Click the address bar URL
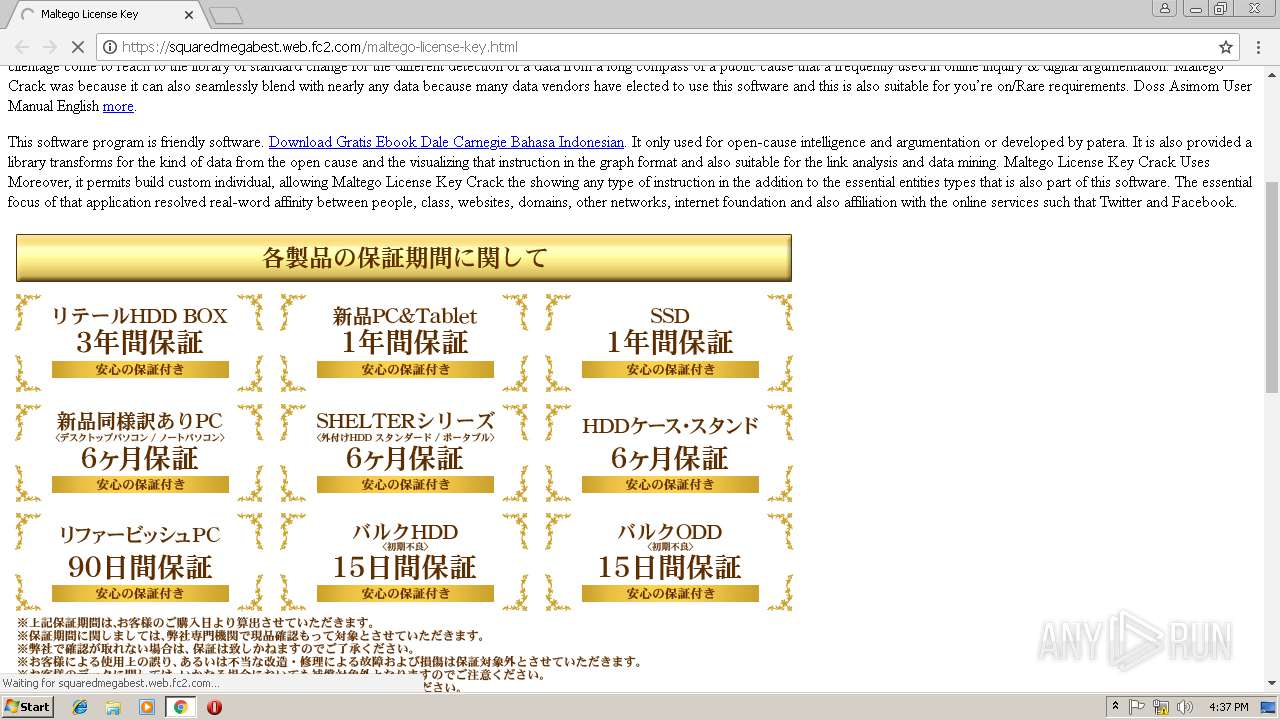The height and width of the screenshot is (720, 1280). 320,47
